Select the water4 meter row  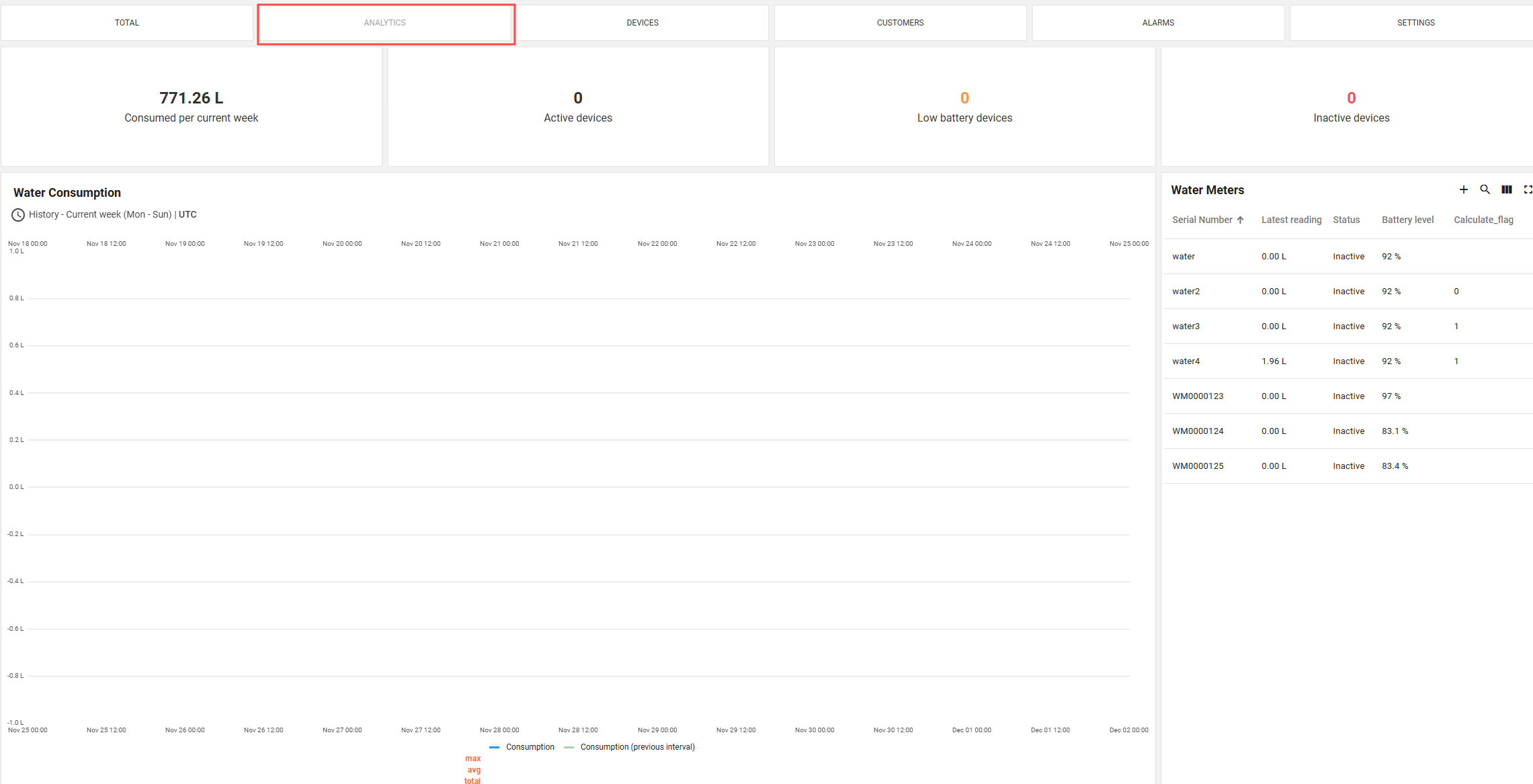1186,361
